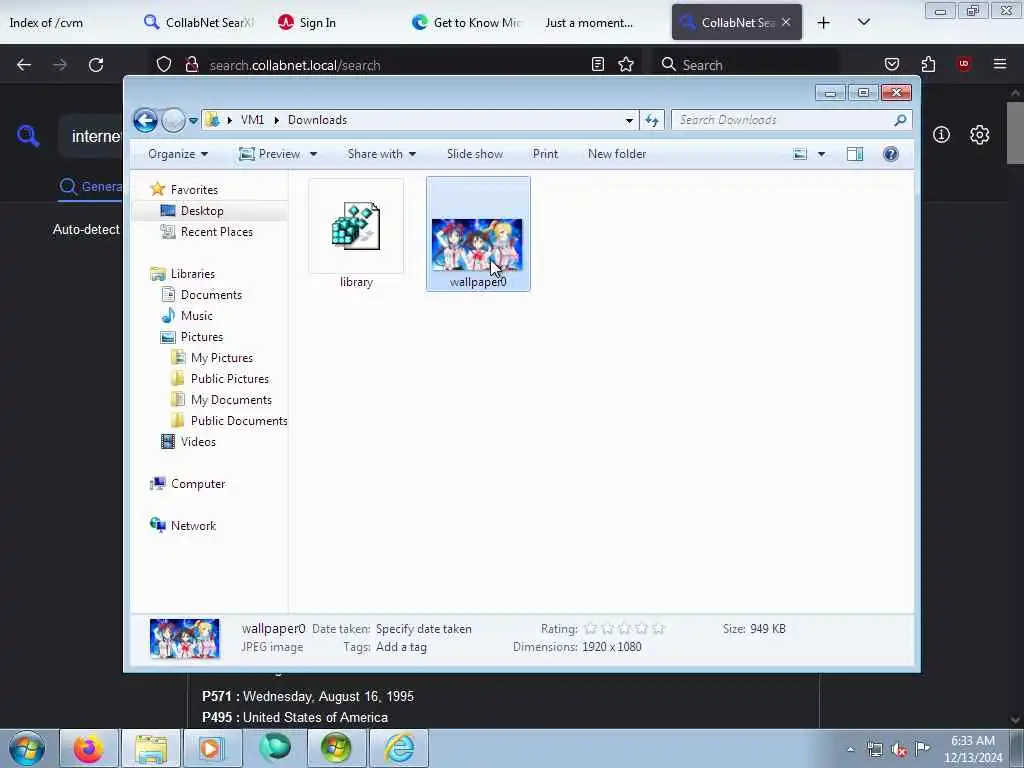Viewport: 1024px width, 768px height.
Task: Switch to the Index of /cvm tab
Action: (x=46, y=23)
